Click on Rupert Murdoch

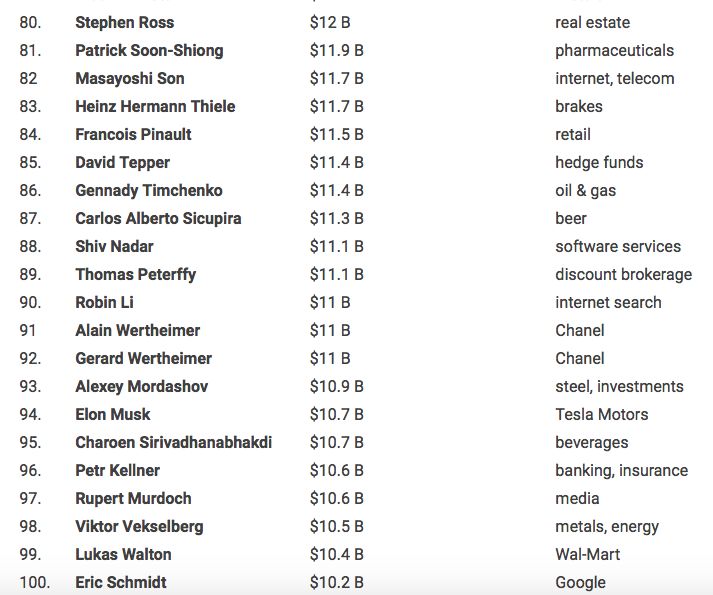pyautogui.click(x=133, y=498)
